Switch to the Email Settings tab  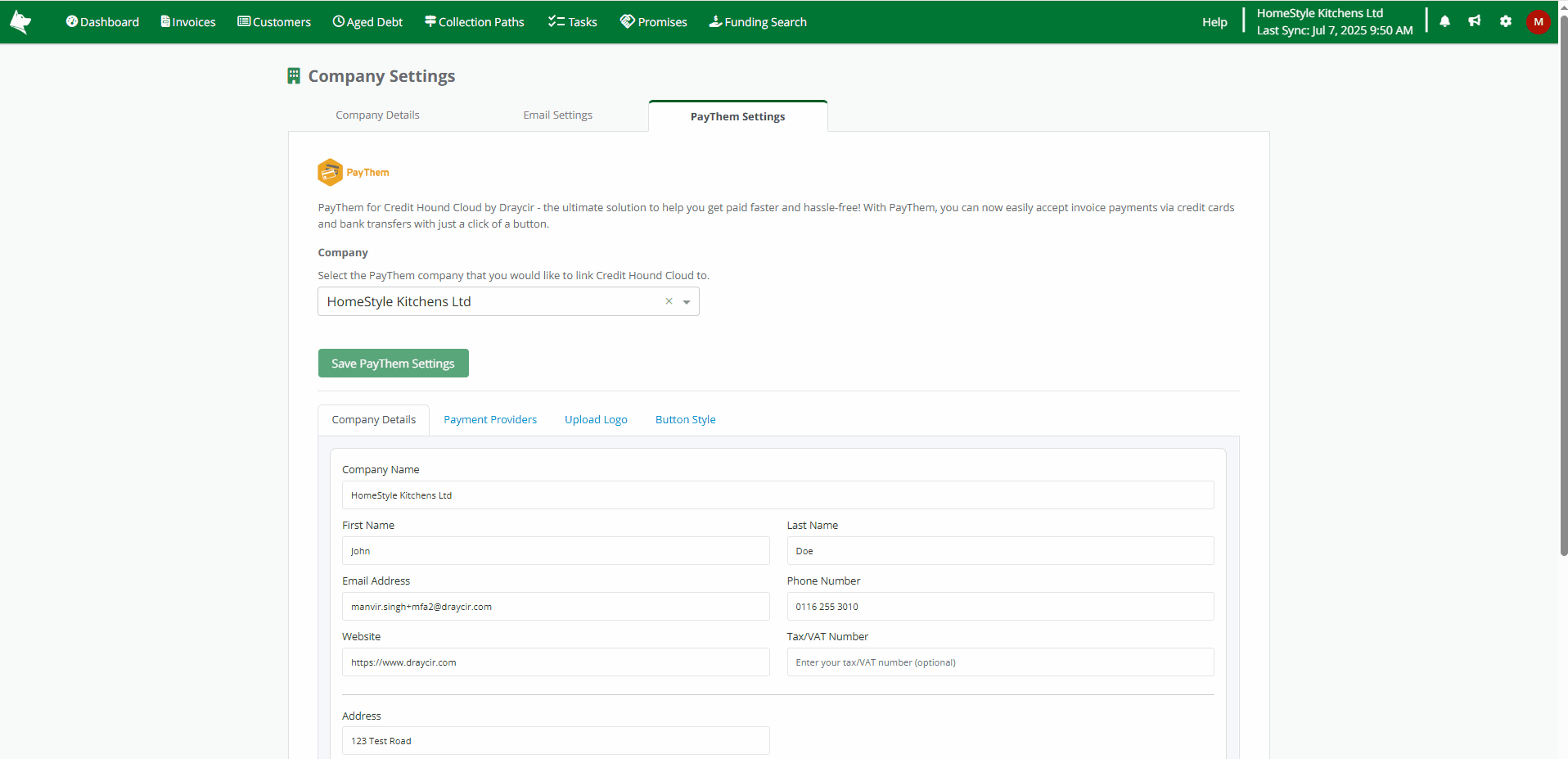558,115
